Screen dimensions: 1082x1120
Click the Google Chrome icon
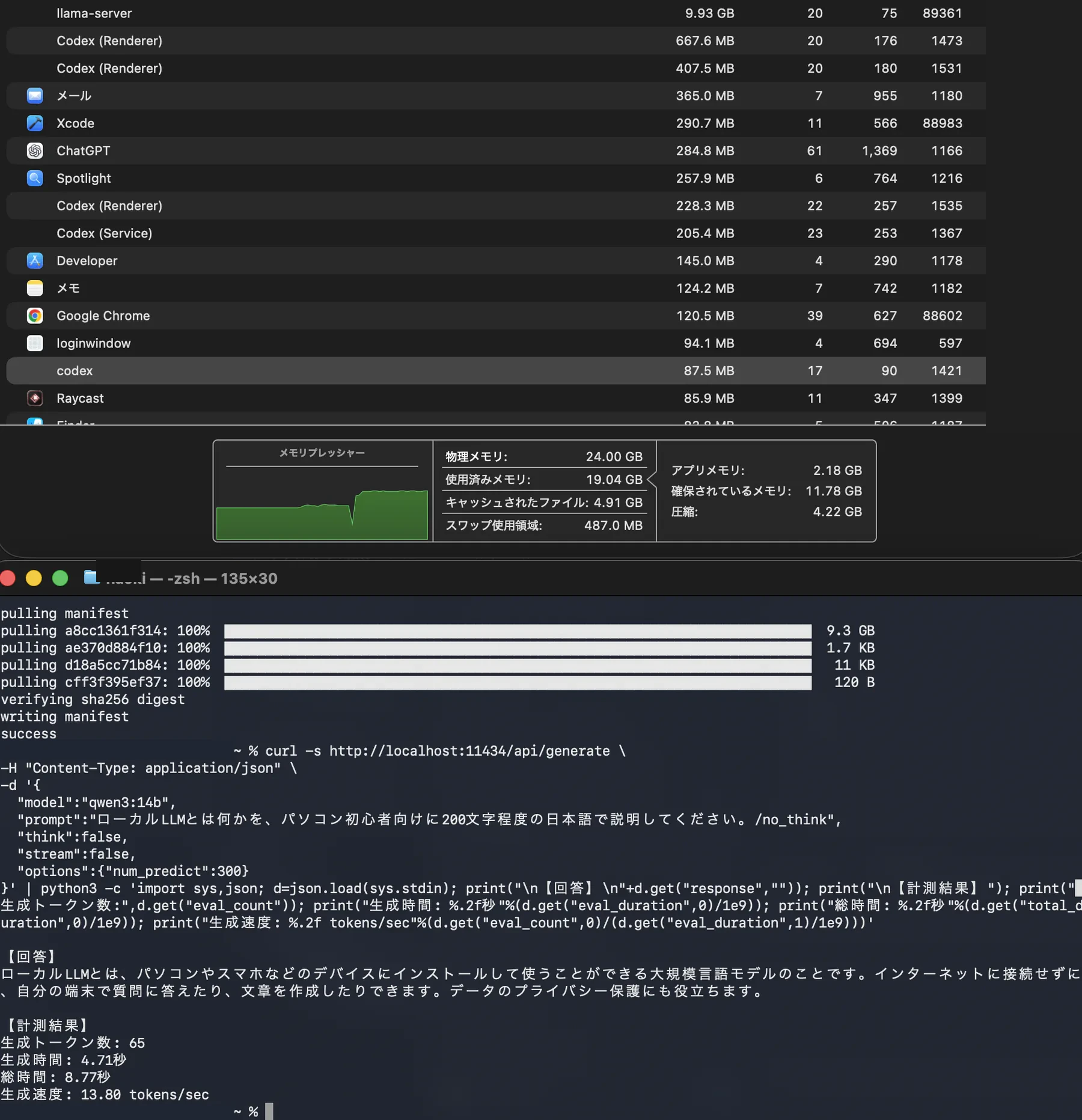[x=35, y=316]
